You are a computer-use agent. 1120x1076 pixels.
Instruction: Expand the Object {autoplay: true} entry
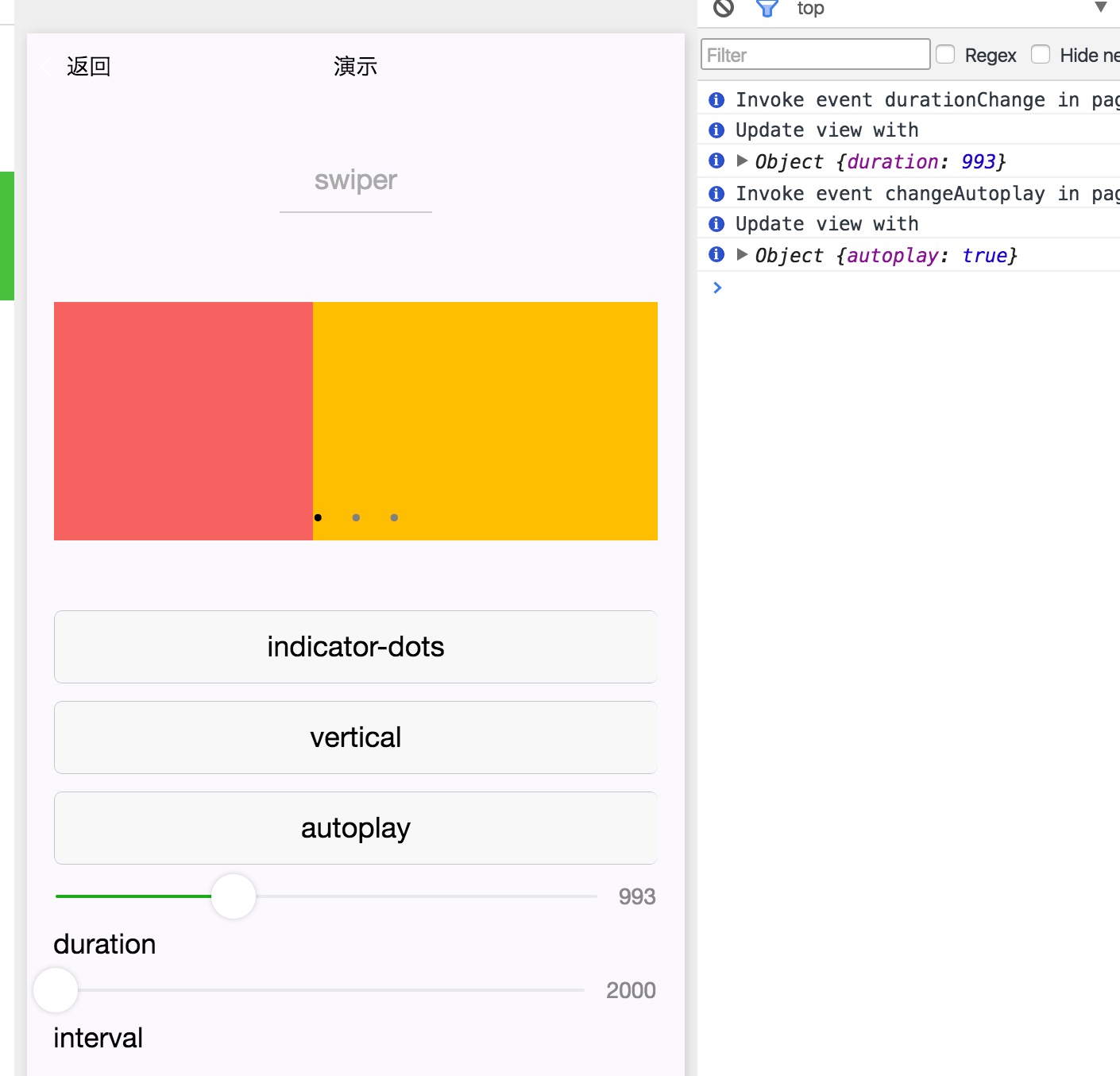tap(742, 254)
